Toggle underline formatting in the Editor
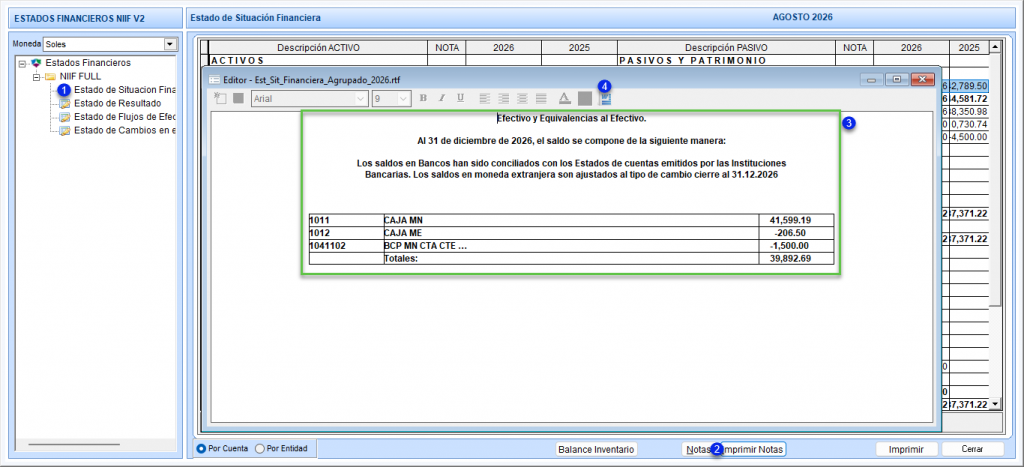The image size is (1024, 467). pos(460,99)
